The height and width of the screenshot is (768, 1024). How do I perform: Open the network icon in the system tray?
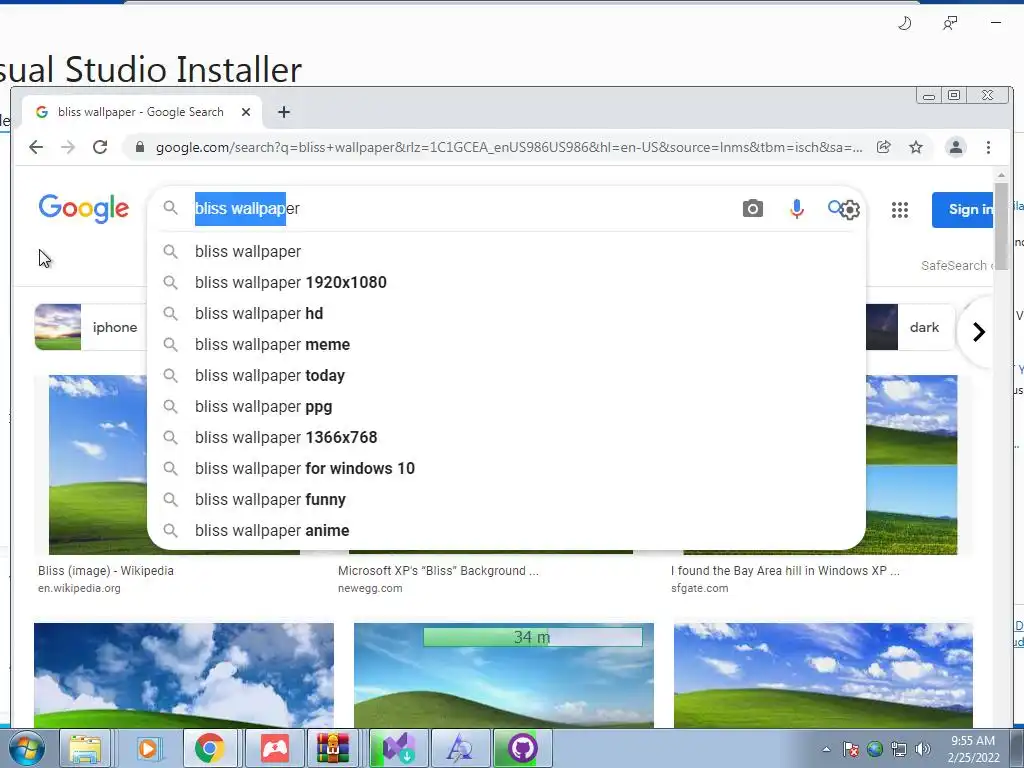[x=899, y=749]
